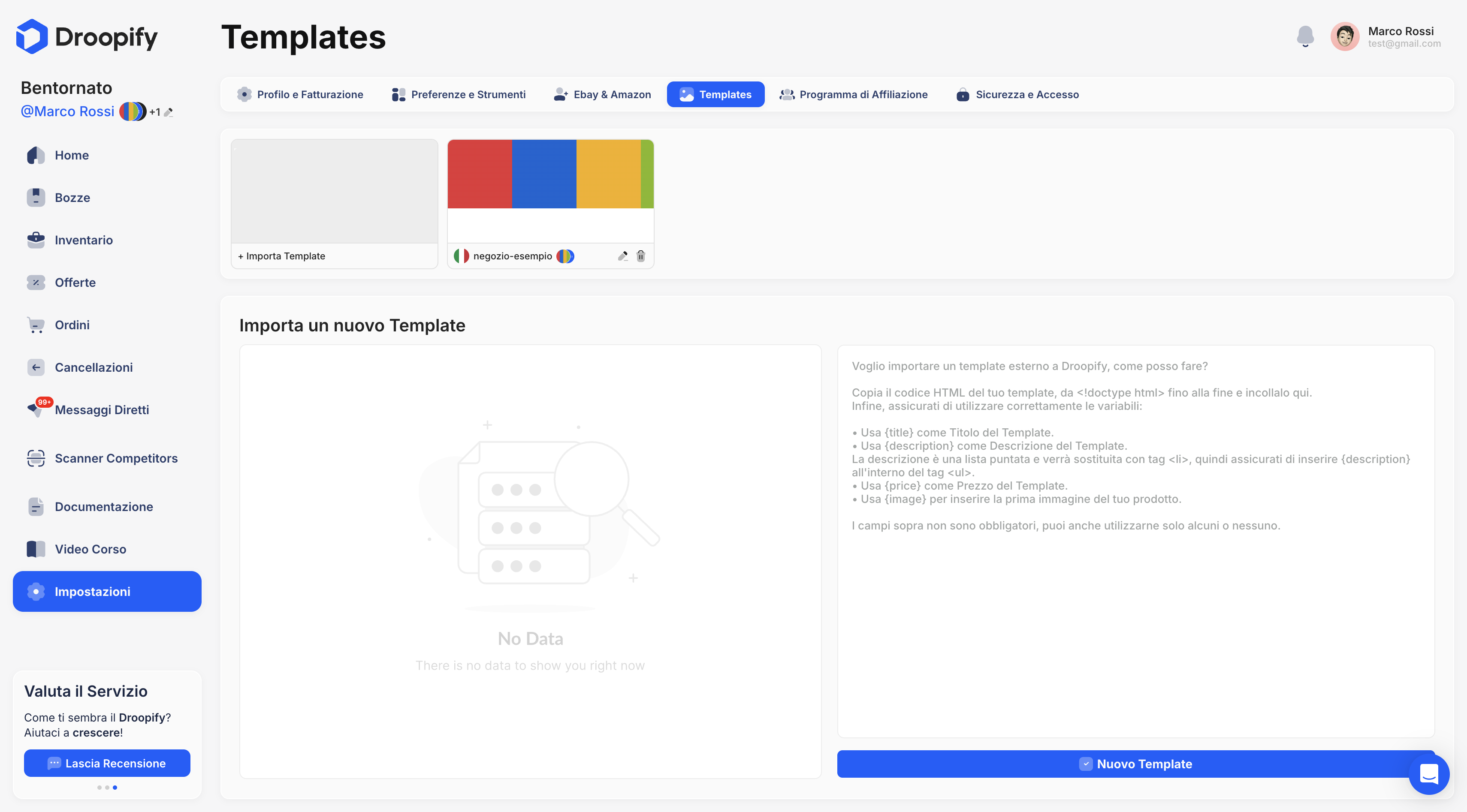Click the first carousel dot under Lascia Recensione
1467x812 pixels.
click(99, 788)
